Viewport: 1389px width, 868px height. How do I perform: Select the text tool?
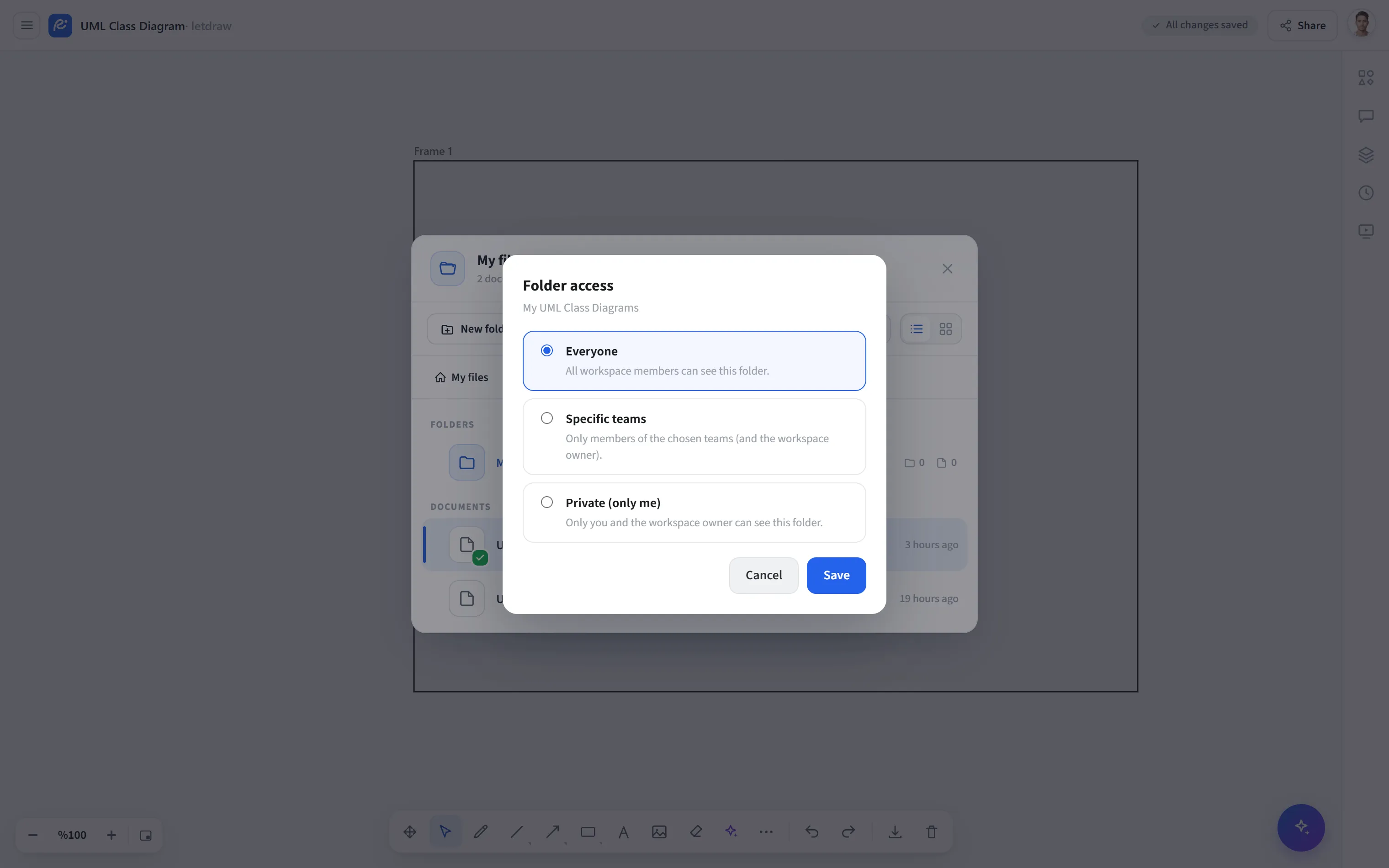624,832
